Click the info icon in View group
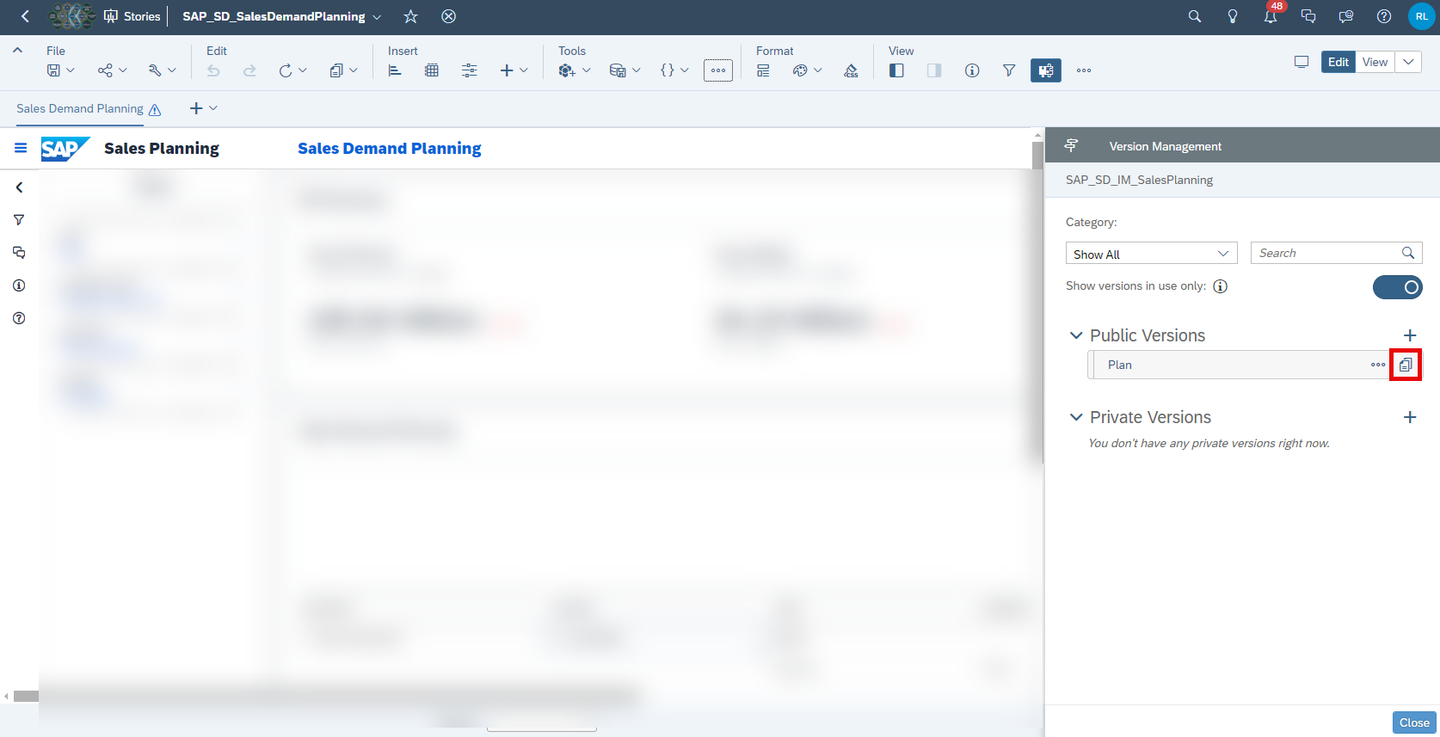The image size is (1440, 737). tap(972, 70)
